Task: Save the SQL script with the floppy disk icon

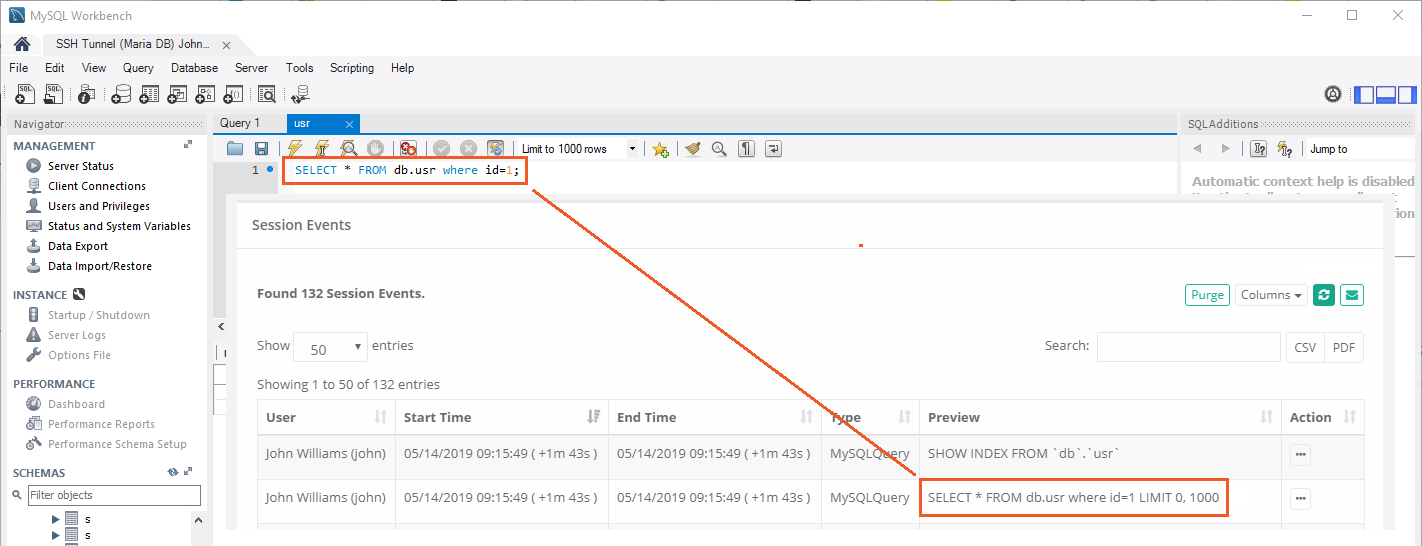Action: coord(261,149)
